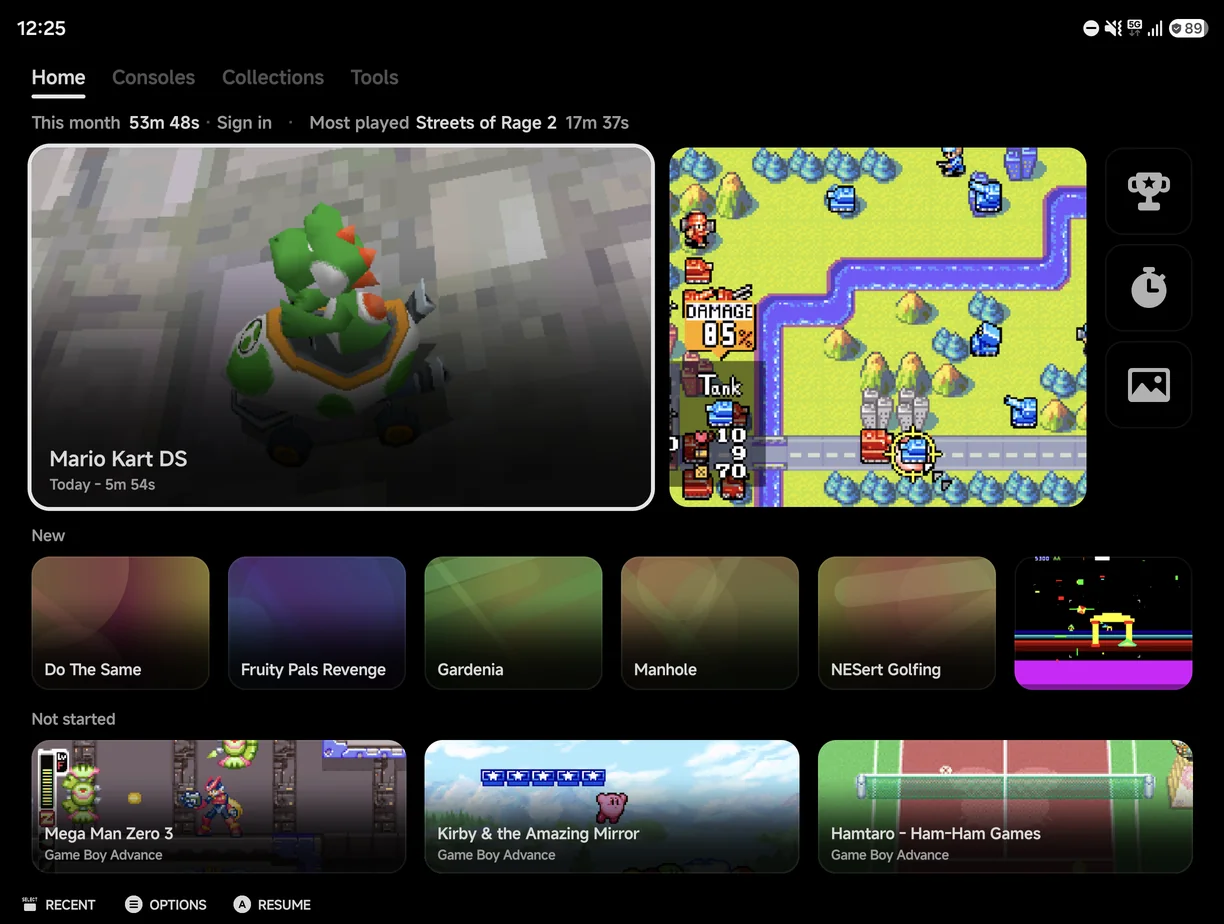Screen dimensions: 1224x924
Task: Tap the "17m 37s" most played duration
Action: (x=597, y=123)
